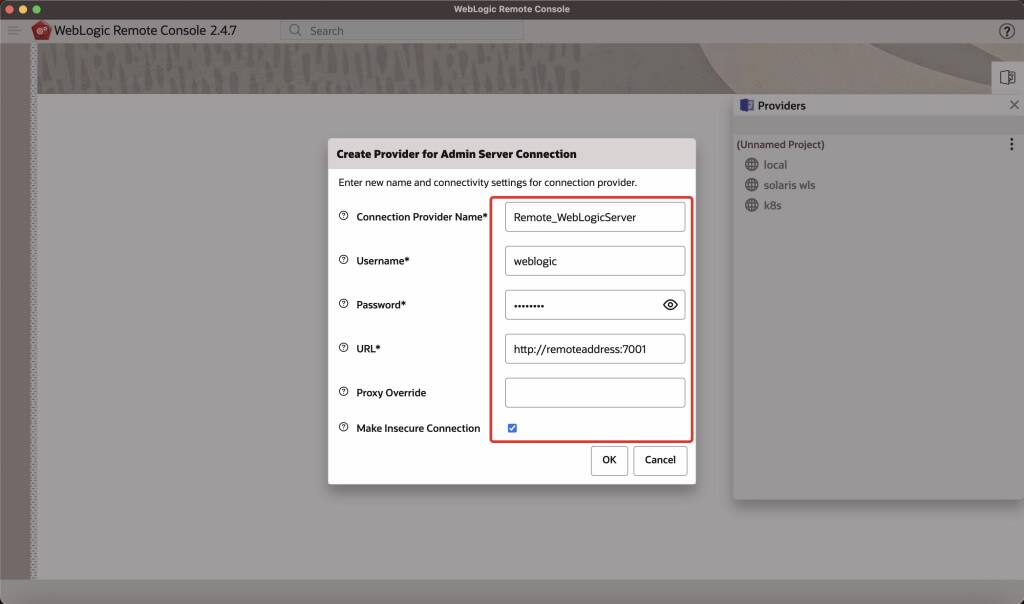Click the Proxy Override text field
Image resolution: width=1024 pixels, height=604 pixels.
[595, 392]
